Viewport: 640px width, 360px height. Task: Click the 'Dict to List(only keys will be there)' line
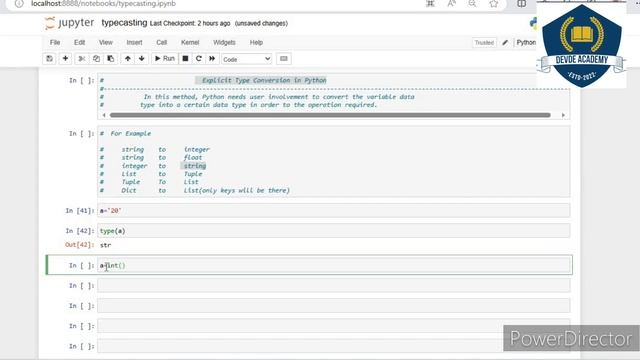point(195,191)
